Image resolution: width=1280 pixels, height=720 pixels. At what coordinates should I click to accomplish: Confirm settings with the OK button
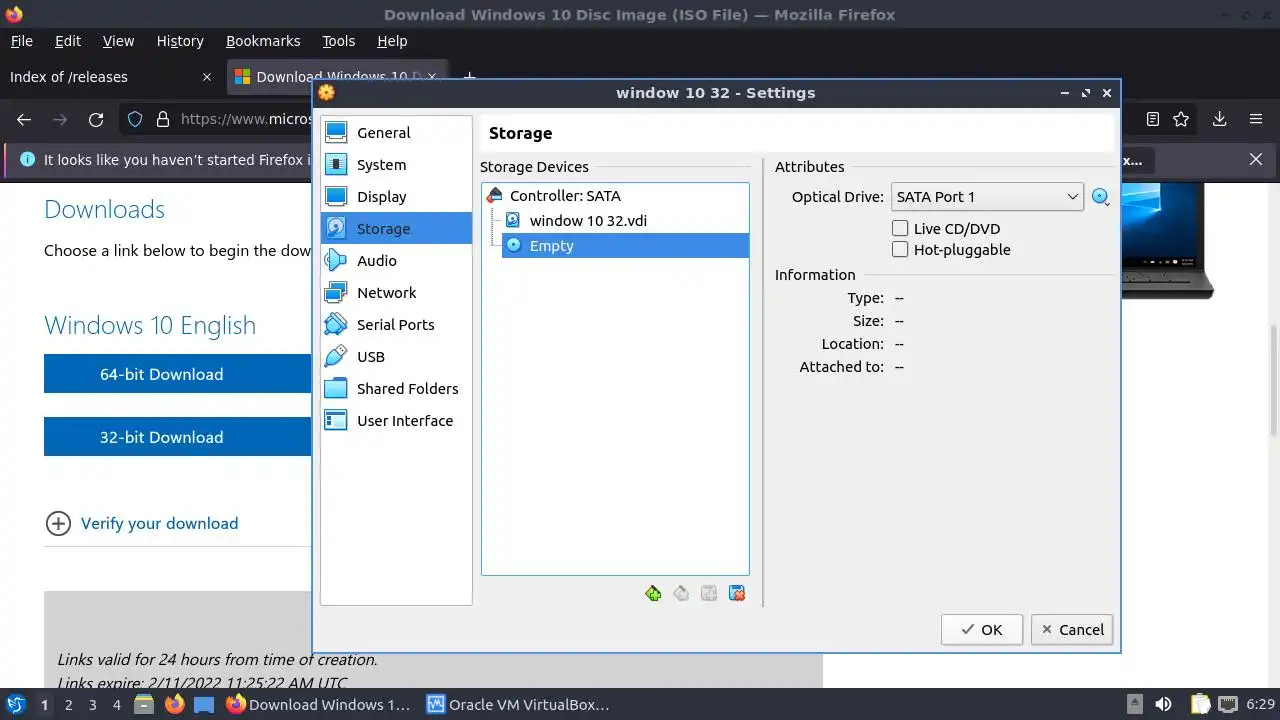click(x=981, y=630)
